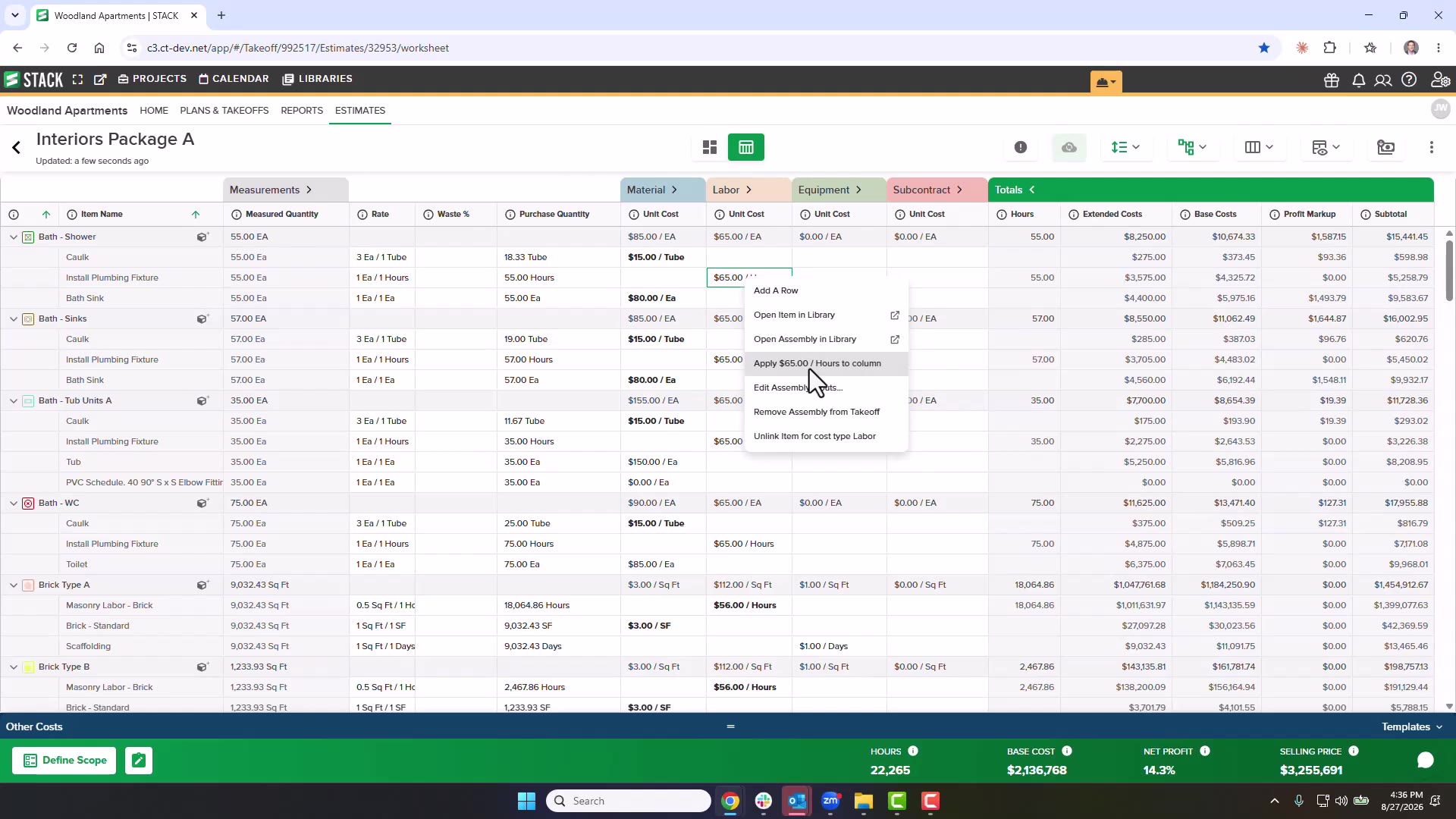Image resolution: width=1456 pixels, height=819 pixels.
Task: Open the Reports tab
Action: tap(302, 111)
